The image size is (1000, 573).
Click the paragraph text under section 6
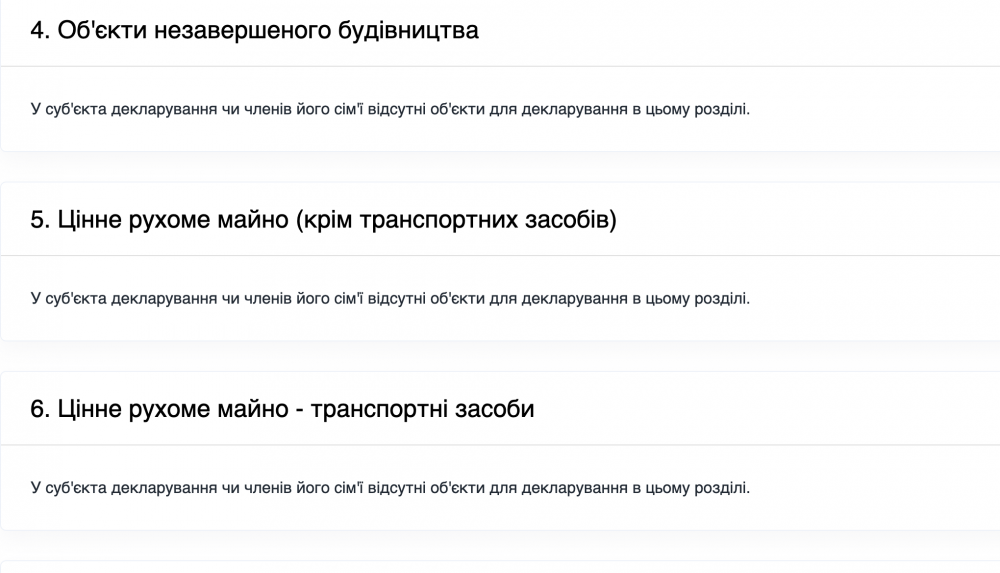(x=390, y=488)
